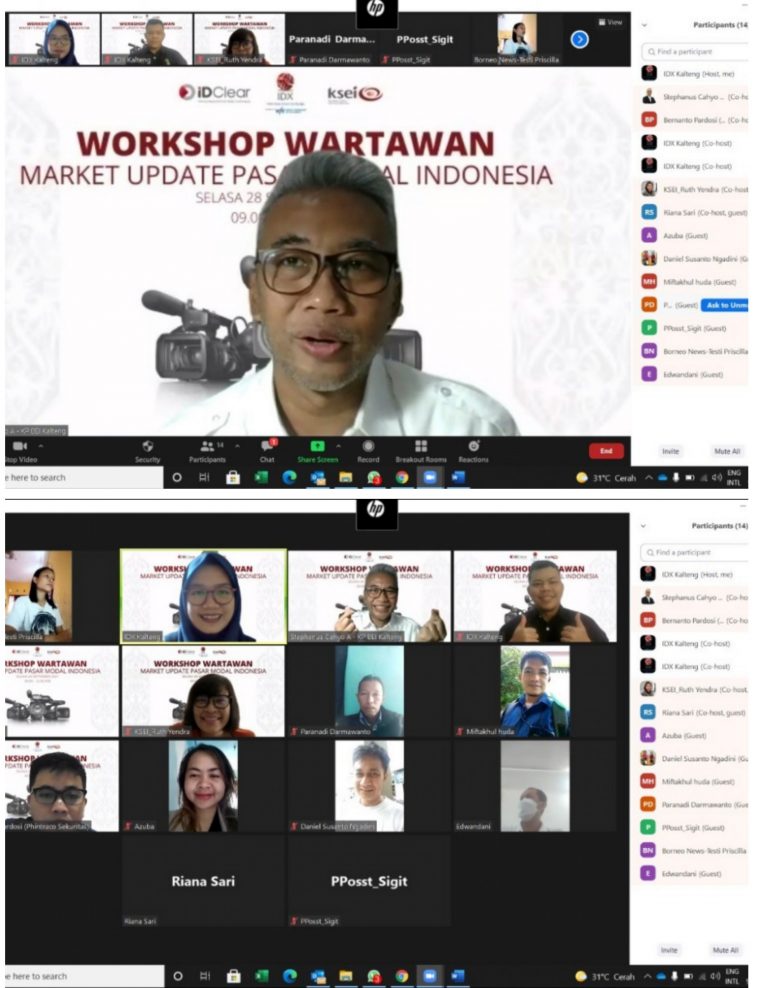
Task: Open share options arrow beside Share Screen
Action: tap(338, 446)
